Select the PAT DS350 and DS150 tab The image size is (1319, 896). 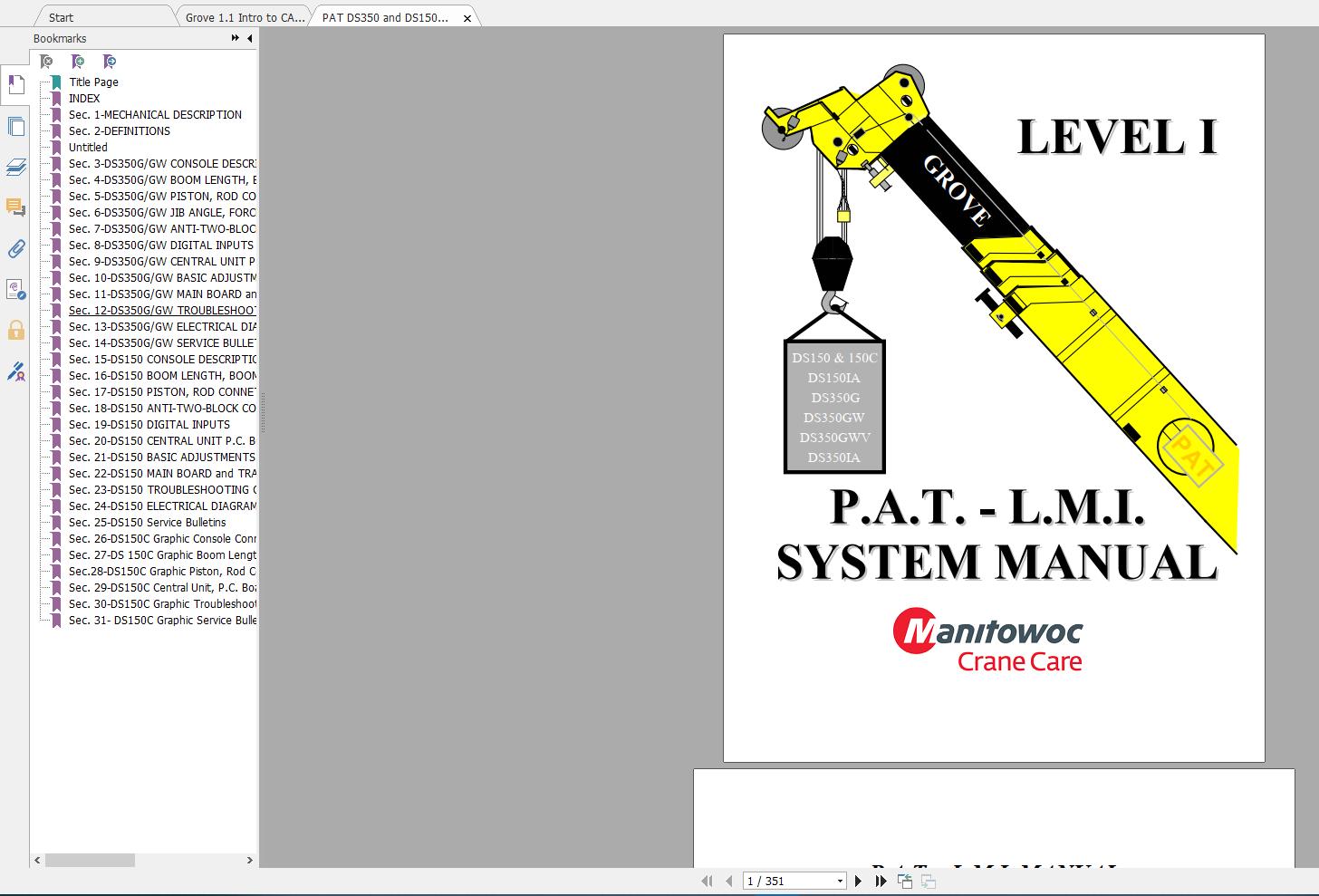click(x=385, y=17)
